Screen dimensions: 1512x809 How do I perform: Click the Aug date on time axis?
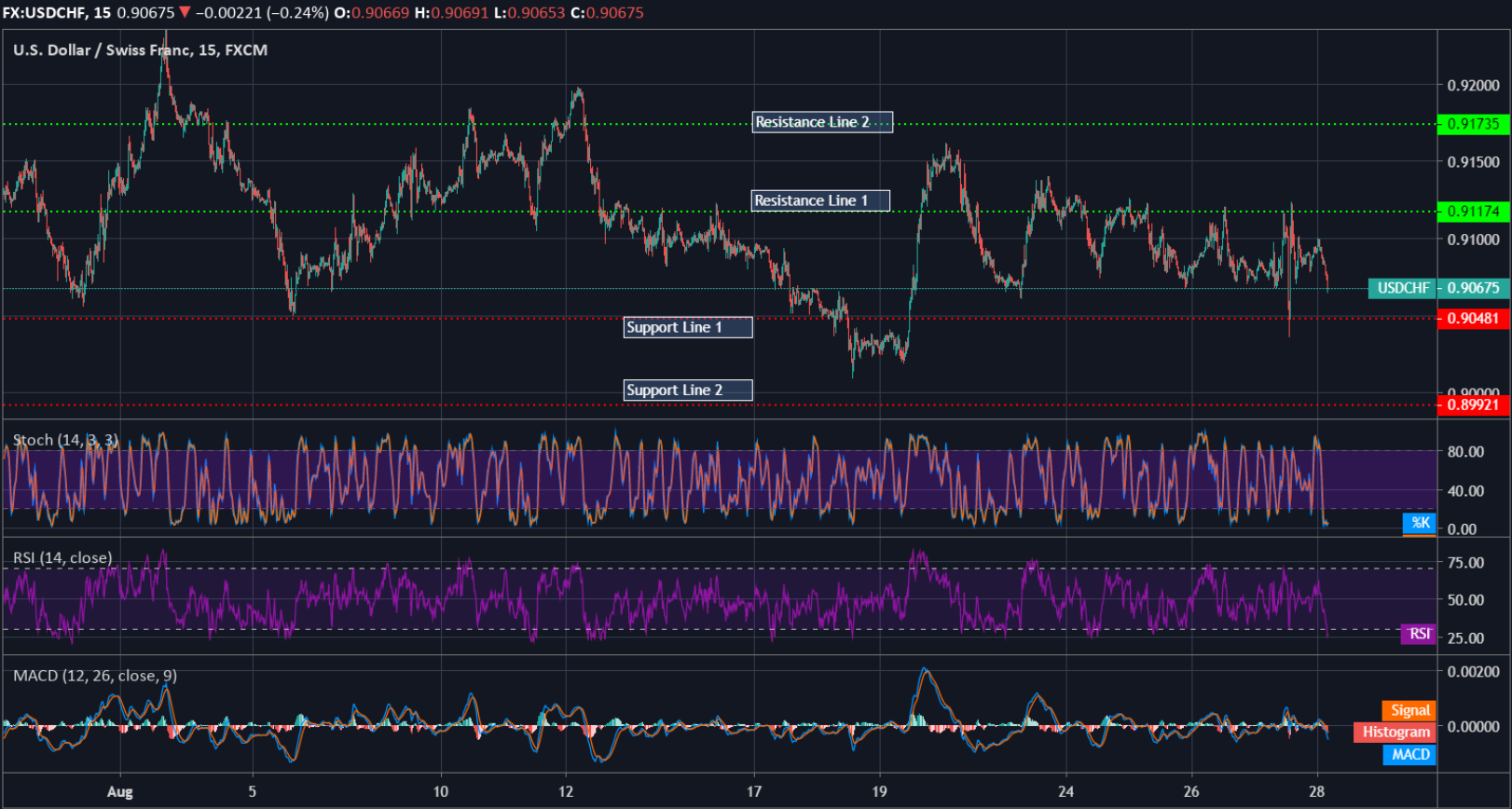[119, 792]
